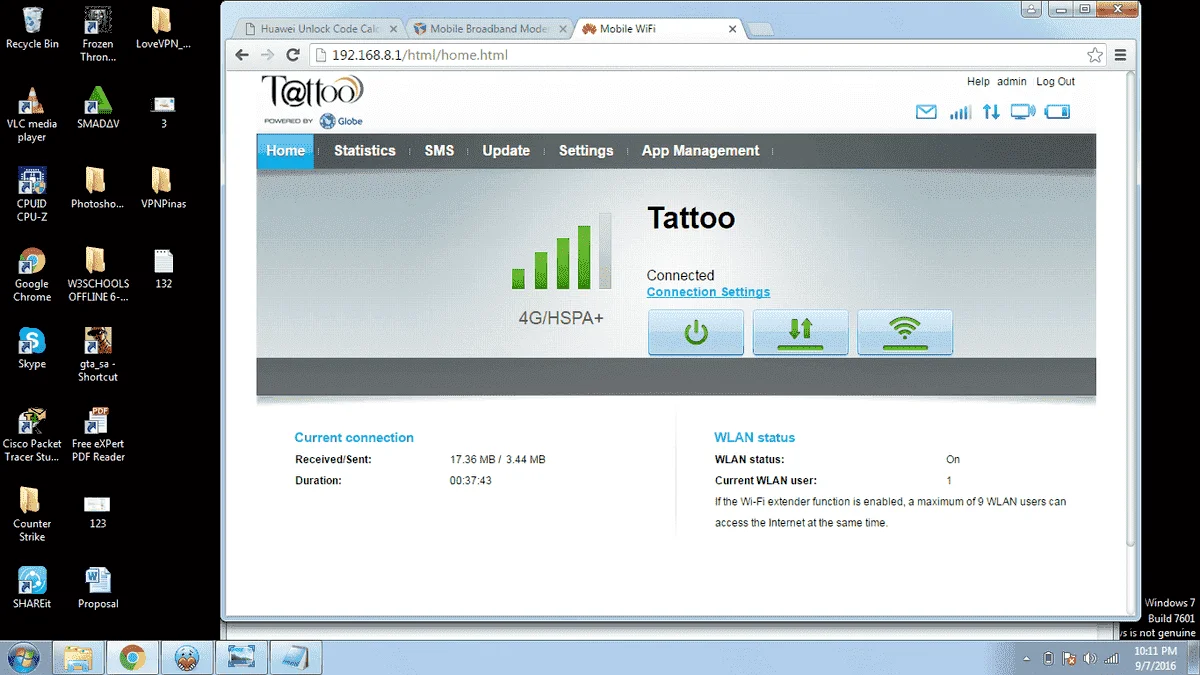Open the Home tab
Screen dimensions: 1200x675
[285, 151]
